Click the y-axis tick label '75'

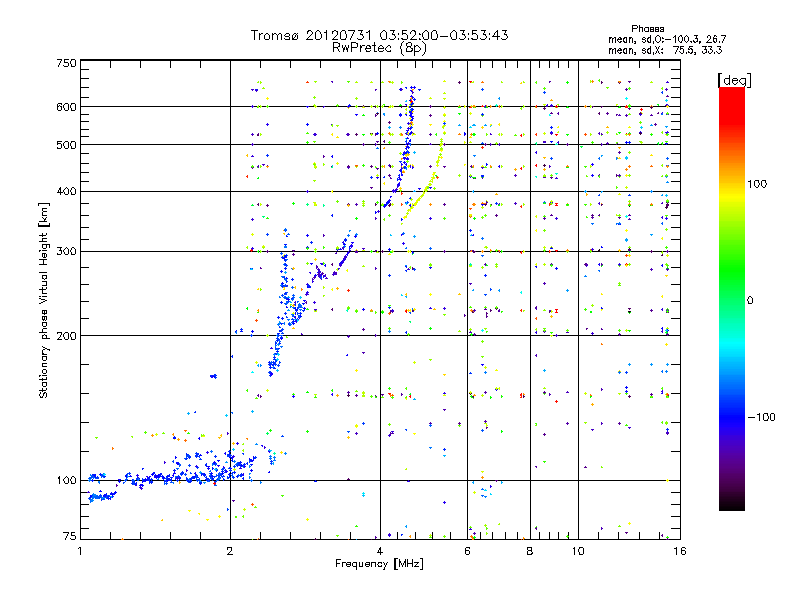(x=70, y=536)
